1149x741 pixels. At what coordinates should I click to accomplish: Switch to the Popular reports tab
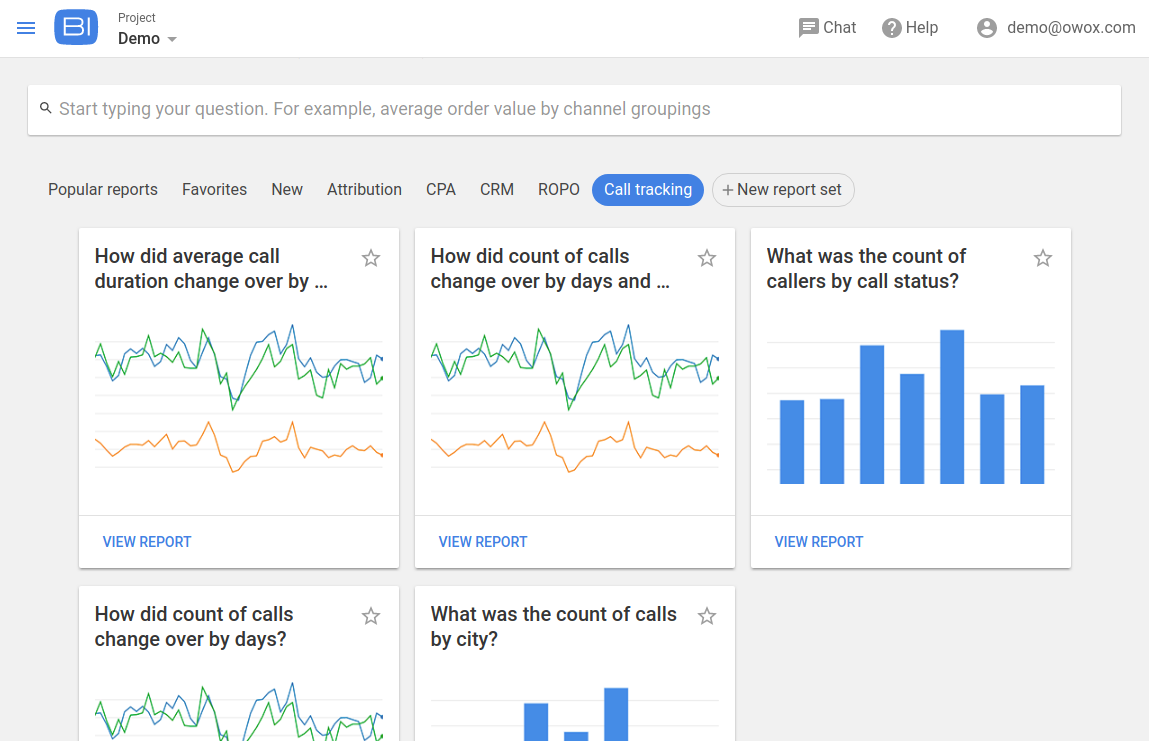[103, 189]
